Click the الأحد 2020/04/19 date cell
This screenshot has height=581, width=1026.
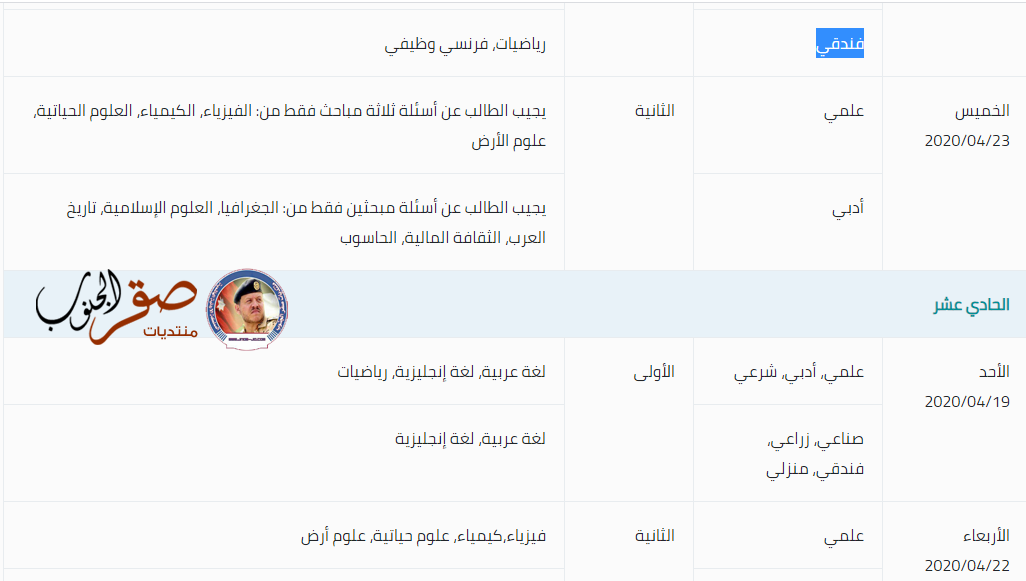(967, 386)
